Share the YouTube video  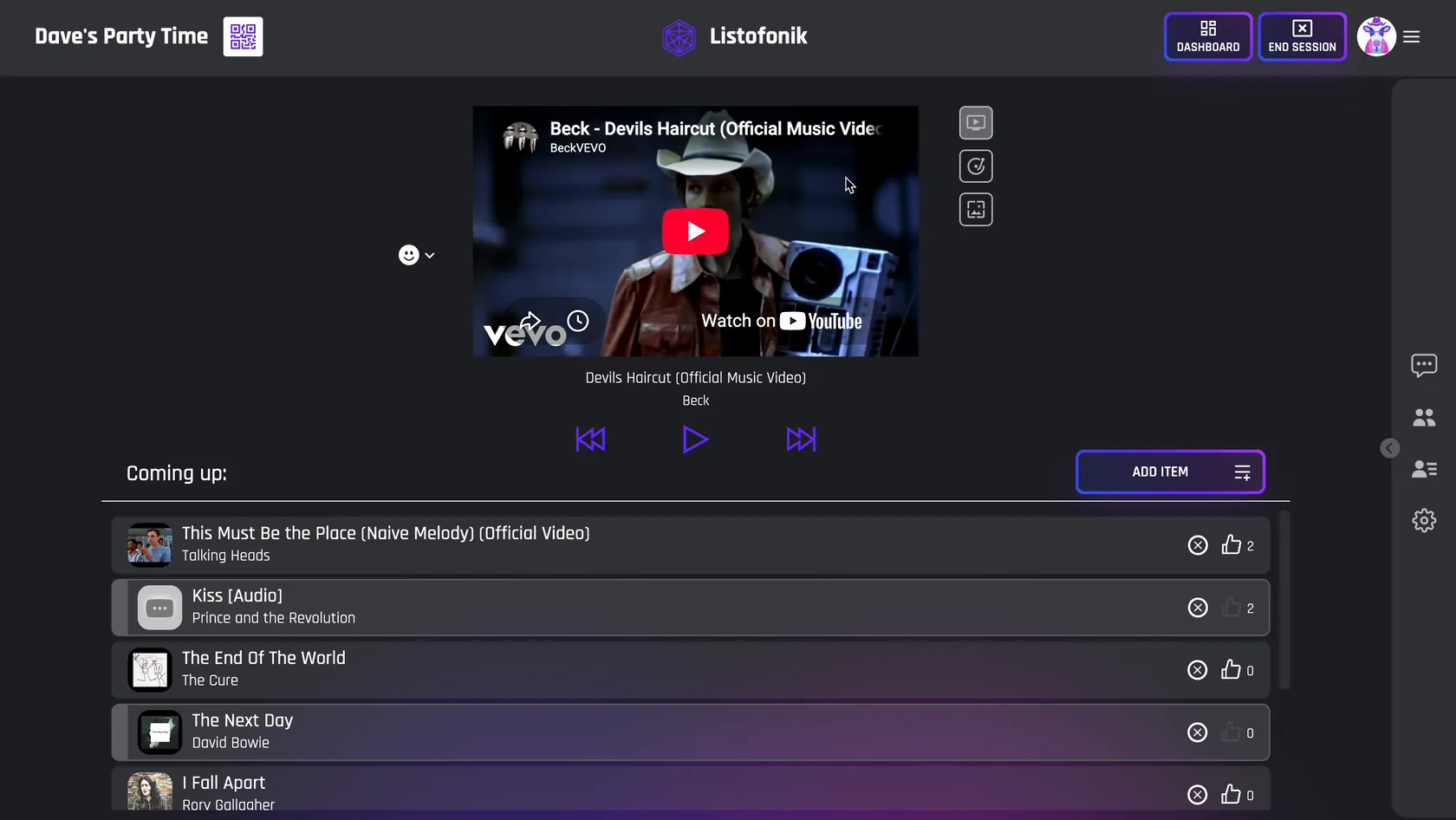[530, 321]
